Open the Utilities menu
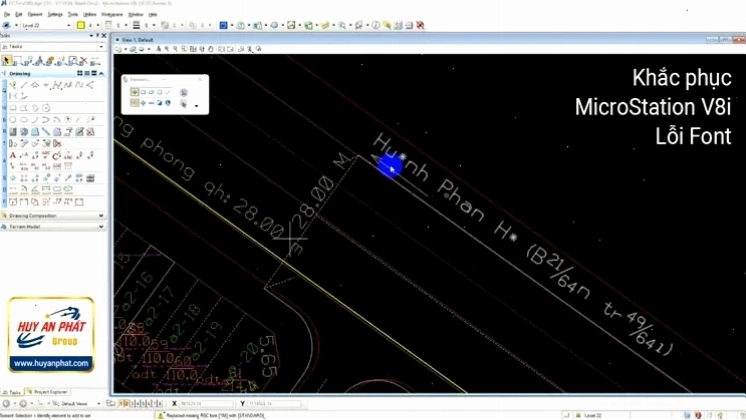746x420 pixels. click(89, 15)
